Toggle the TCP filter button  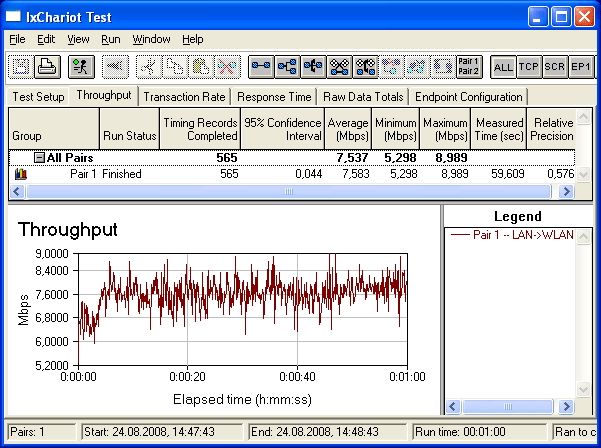[529, 67]
